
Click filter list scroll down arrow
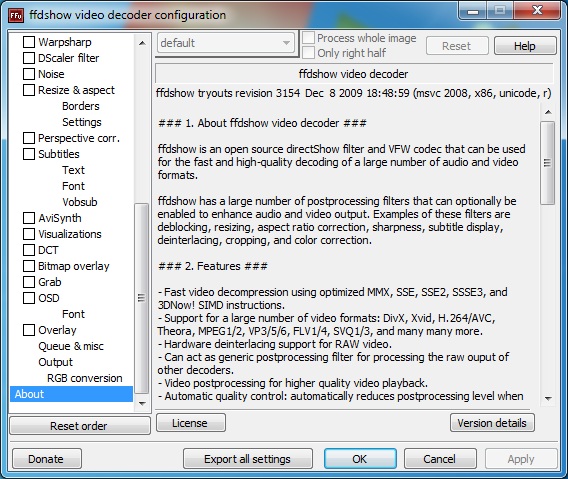(142, 403)
